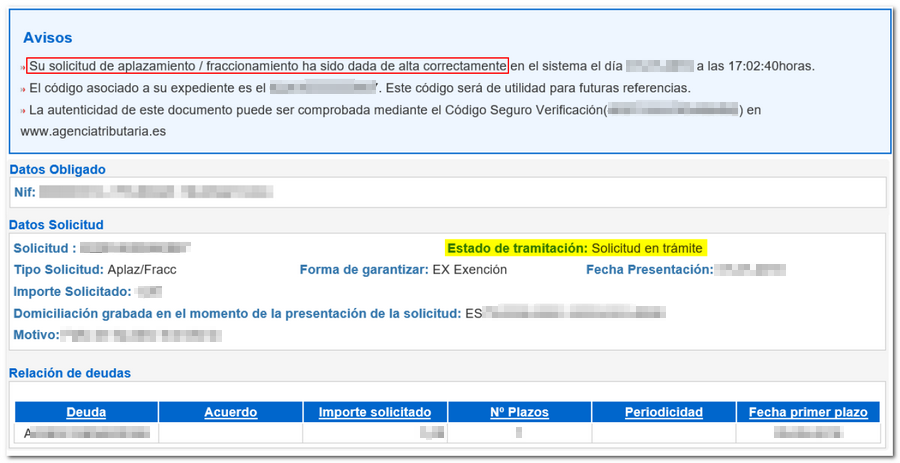The height and width of the screenshot is (463, 900).
Task: Click the Motivo field label
Action: pos(36,334)
